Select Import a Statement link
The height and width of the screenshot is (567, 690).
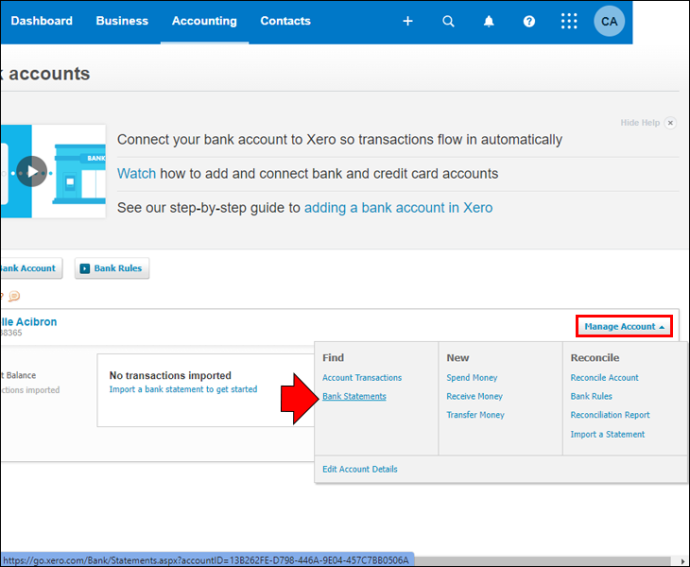tap(607, 434)
